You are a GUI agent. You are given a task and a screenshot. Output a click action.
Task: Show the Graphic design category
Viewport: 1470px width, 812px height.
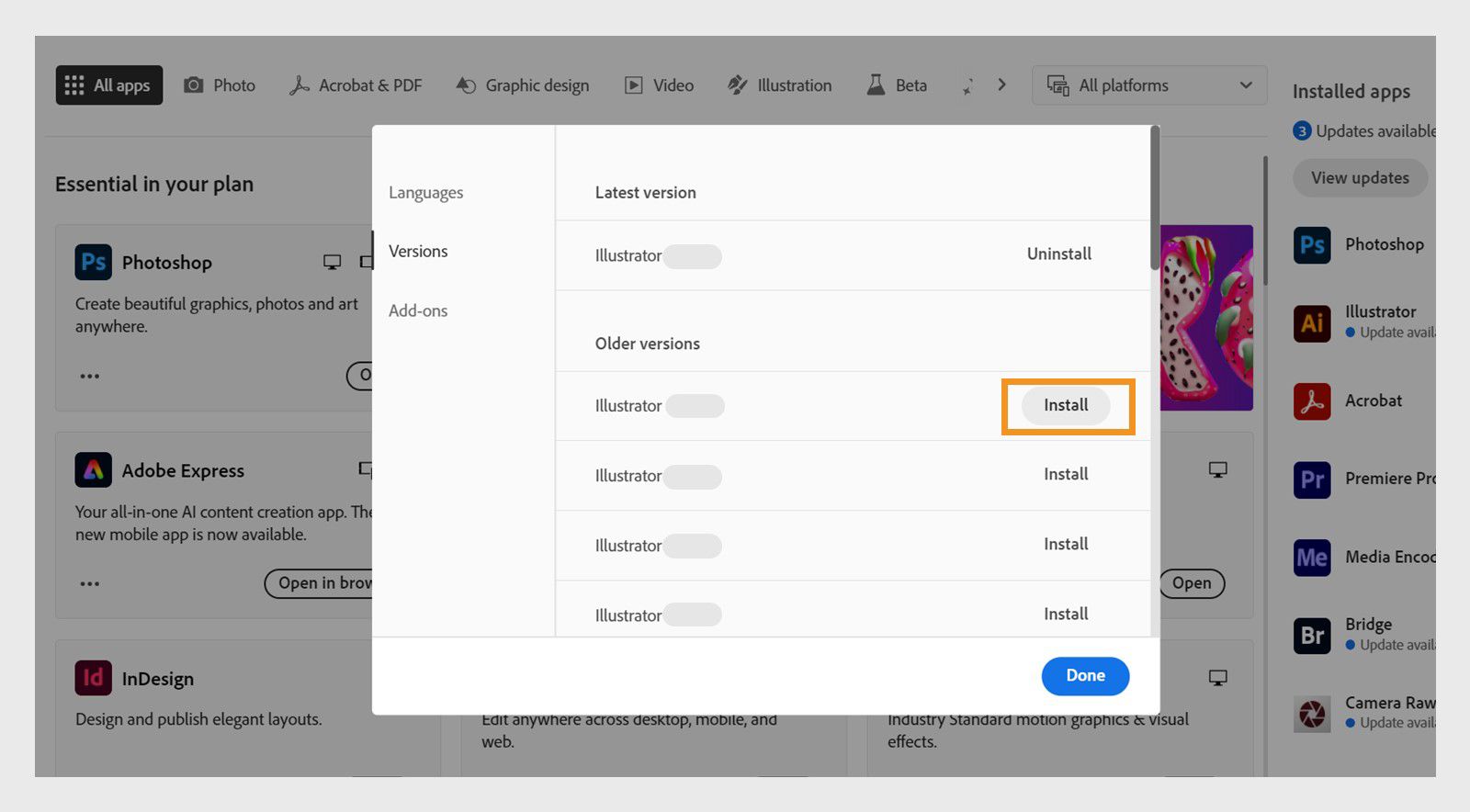pos(523,85)
